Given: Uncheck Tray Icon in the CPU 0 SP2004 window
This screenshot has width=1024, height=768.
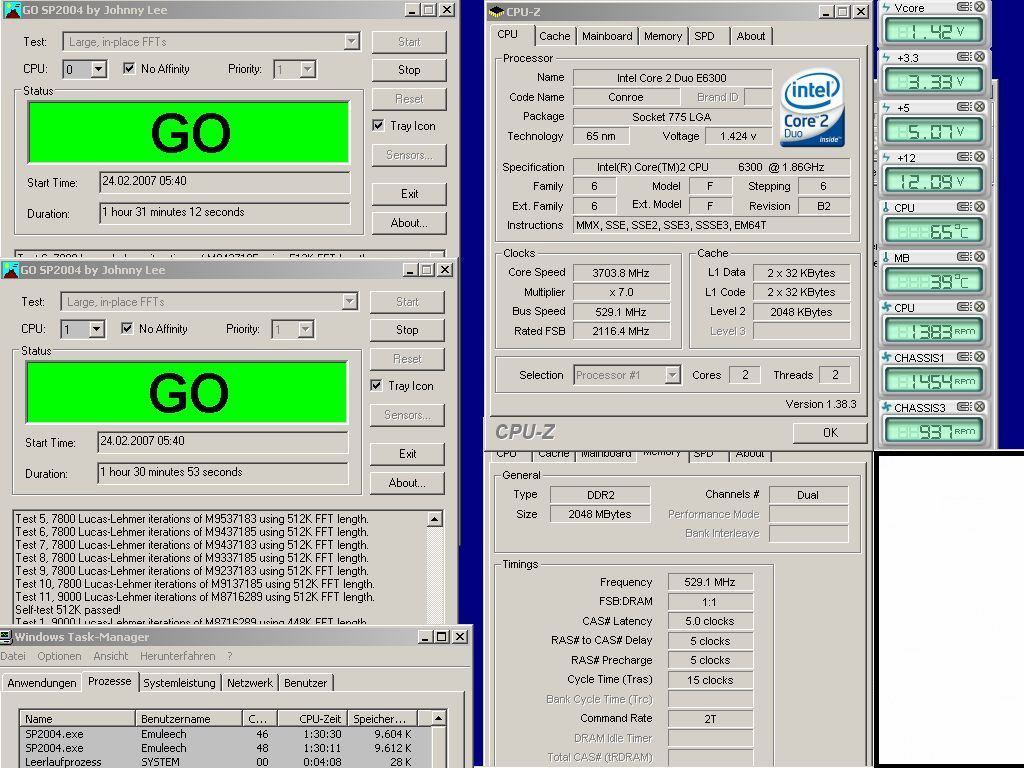Looking at the screenshot, I should point(378,125).
